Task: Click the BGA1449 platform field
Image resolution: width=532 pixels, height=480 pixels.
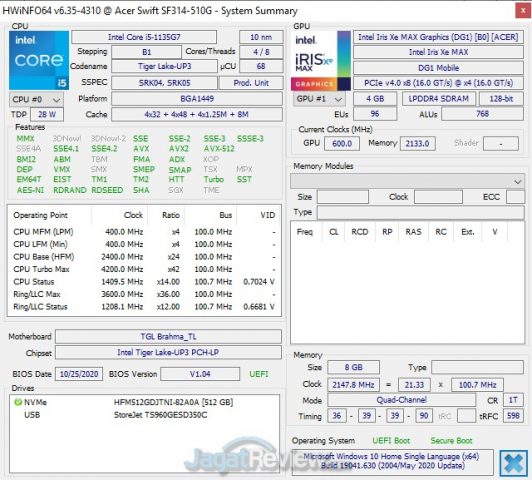Action: [x=197, y=99]
